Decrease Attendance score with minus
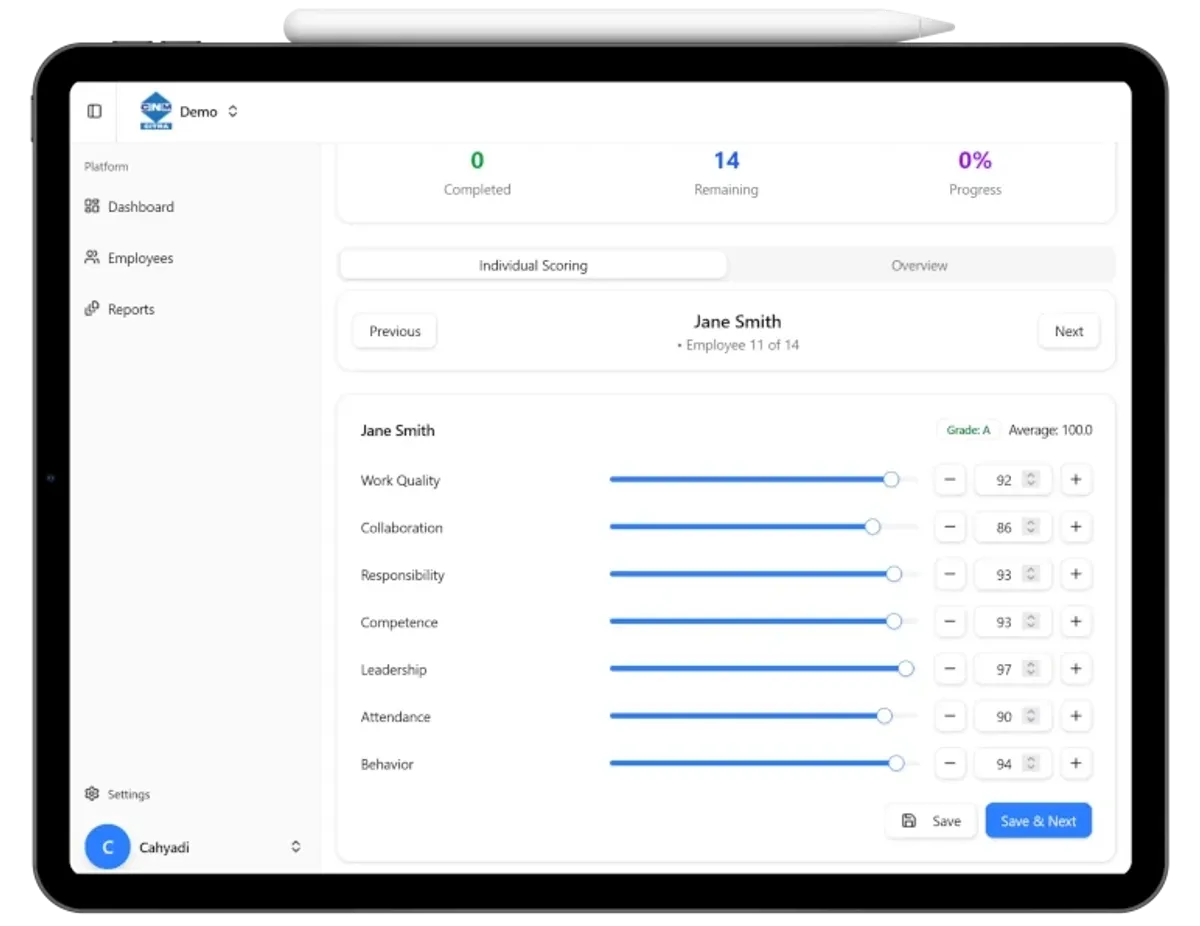This screenshot has width=1200, height=926. point(950,716)
